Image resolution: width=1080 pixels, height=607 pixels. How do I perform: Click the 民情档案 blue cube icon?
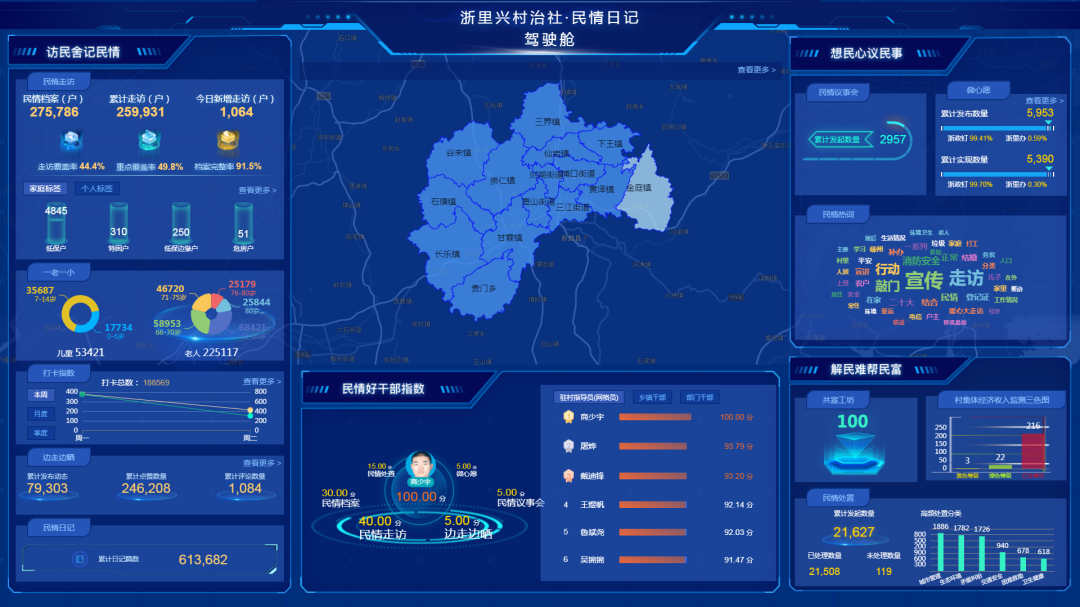tap(69, 140)
